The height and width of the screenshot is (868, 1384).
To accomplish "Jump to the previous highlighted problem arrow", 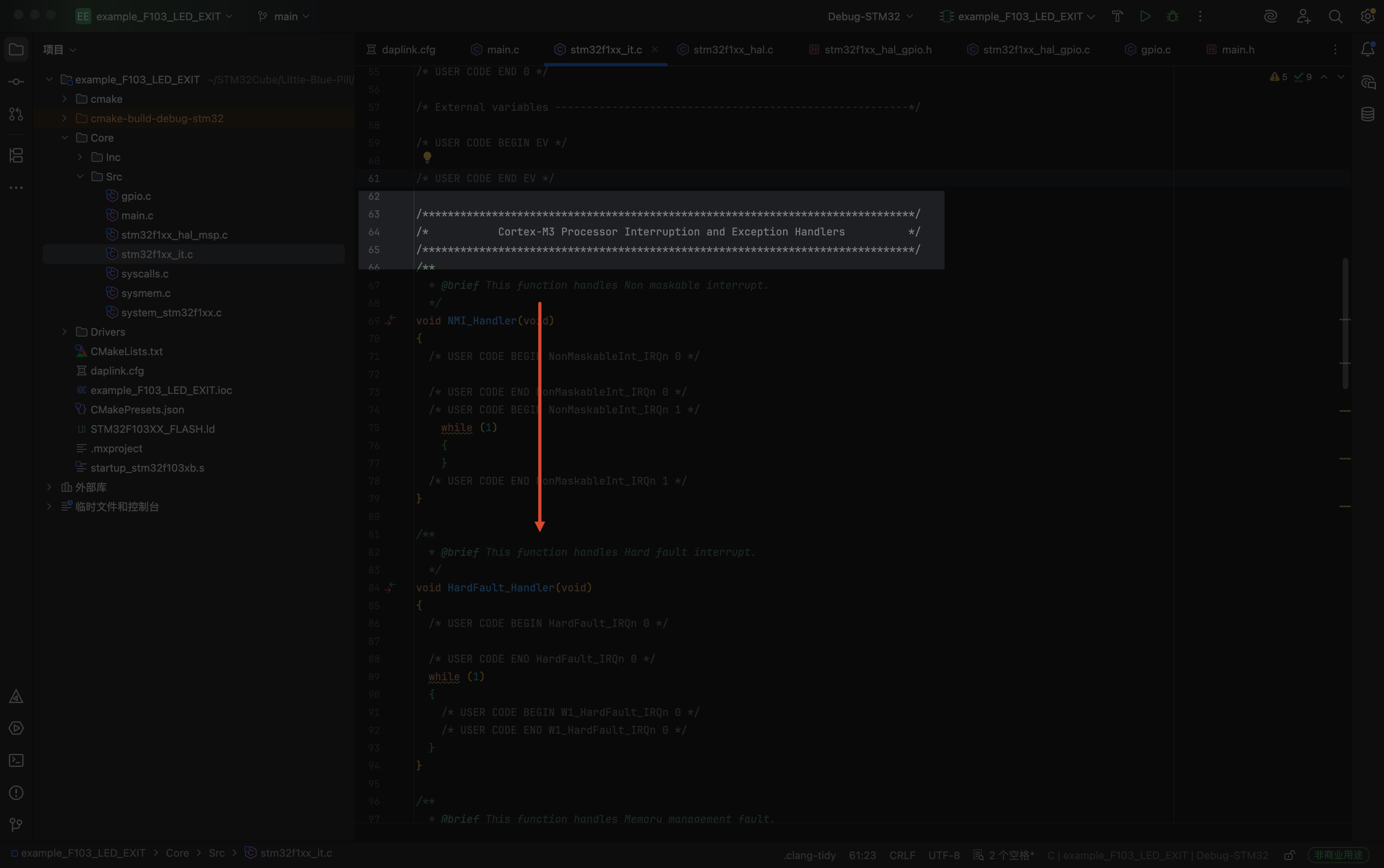I will click(1324, 77).
